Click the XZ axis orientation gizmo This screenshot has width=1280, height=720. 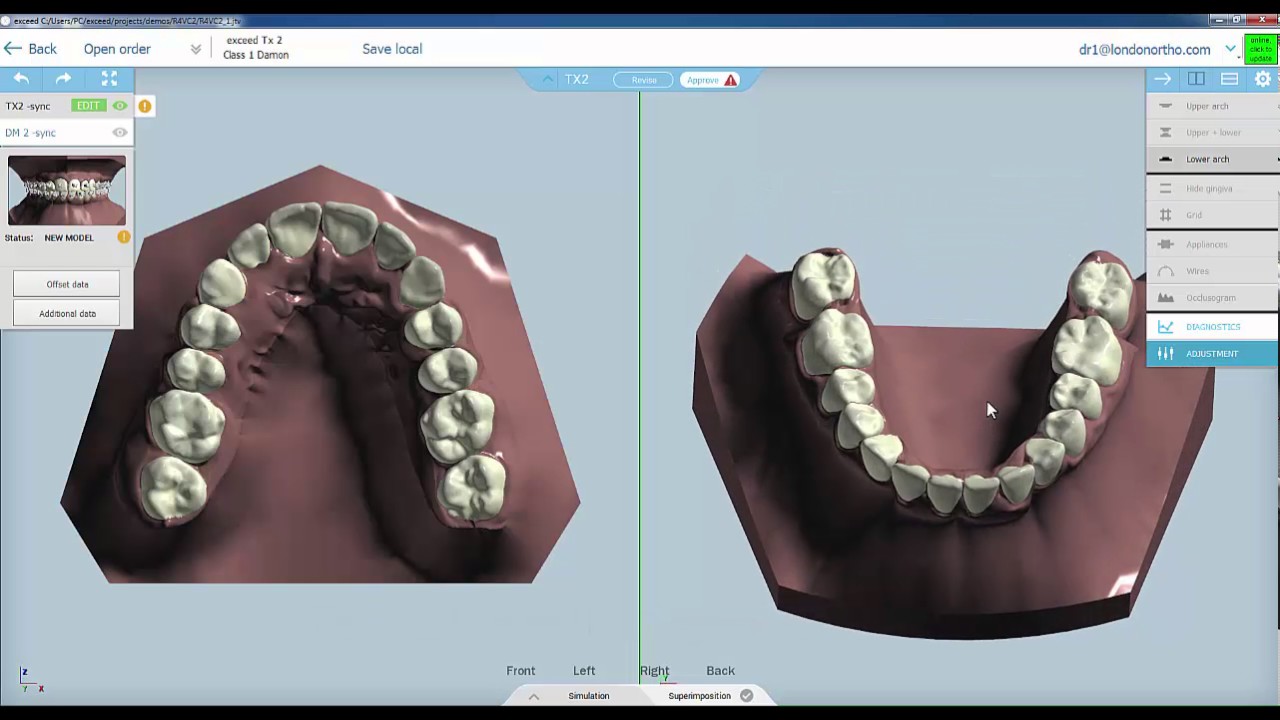[31, 680]
